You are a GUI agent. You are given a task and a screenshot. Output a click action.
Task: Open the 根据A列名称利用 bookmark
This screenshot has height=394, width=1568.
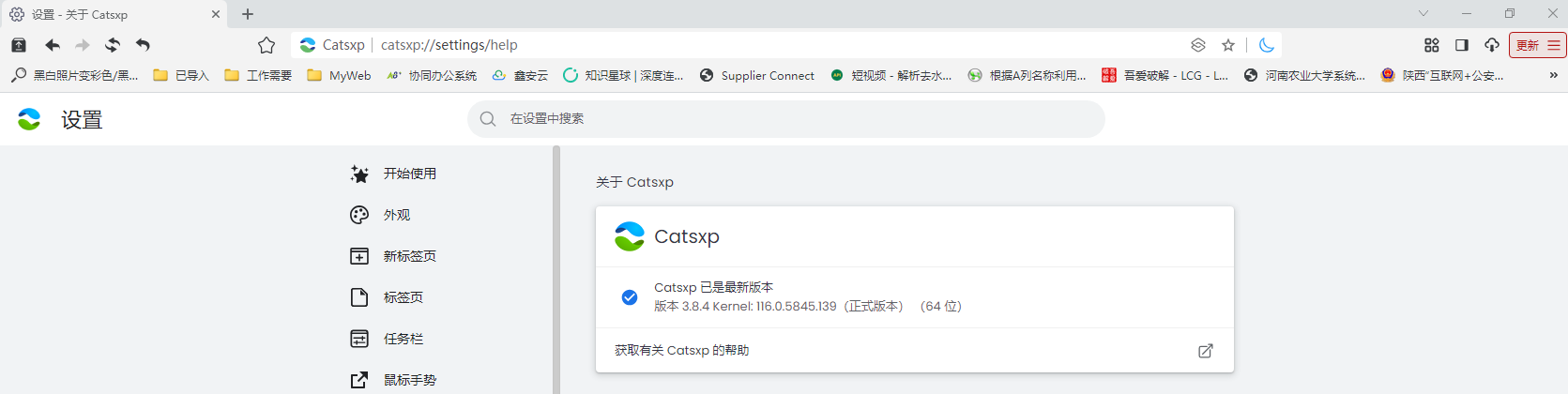tap(1027, 75)
